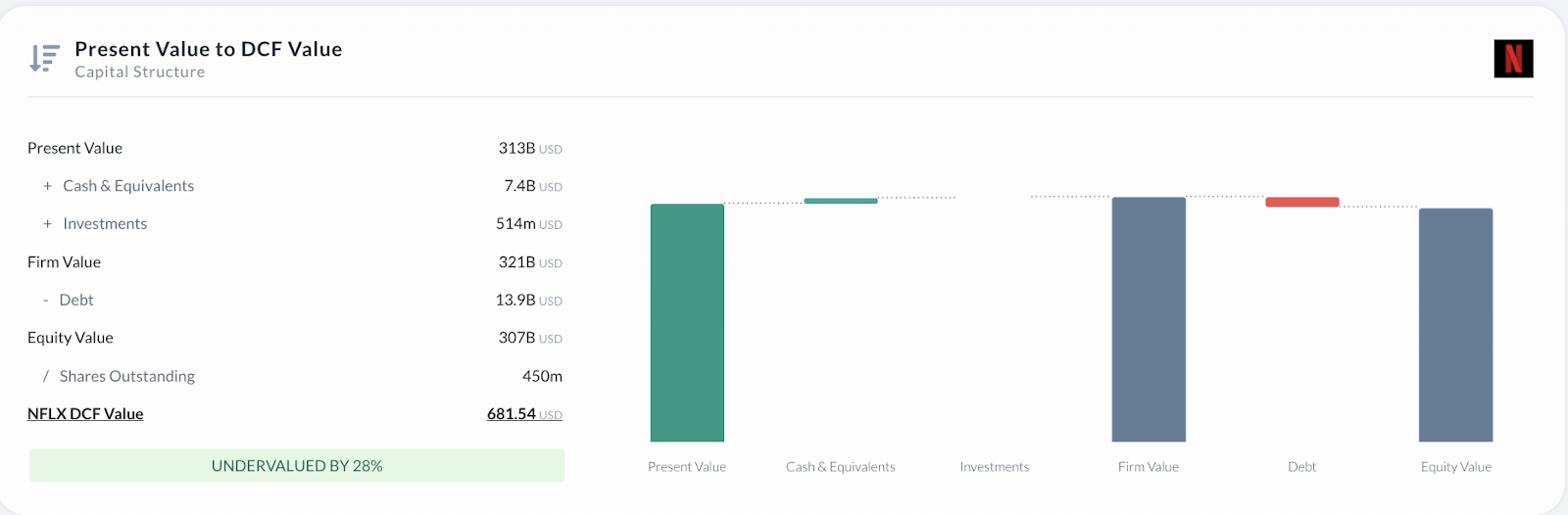
Task: Click the Netflix logo icon
Action: (x=1513, y=59)
